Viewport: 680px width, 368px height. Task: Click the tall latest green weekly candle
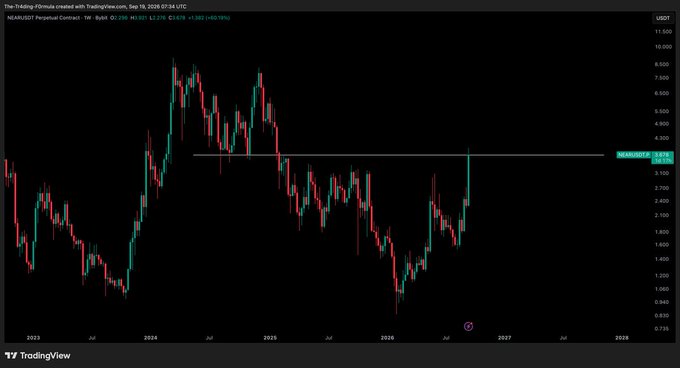coord(468,178)
